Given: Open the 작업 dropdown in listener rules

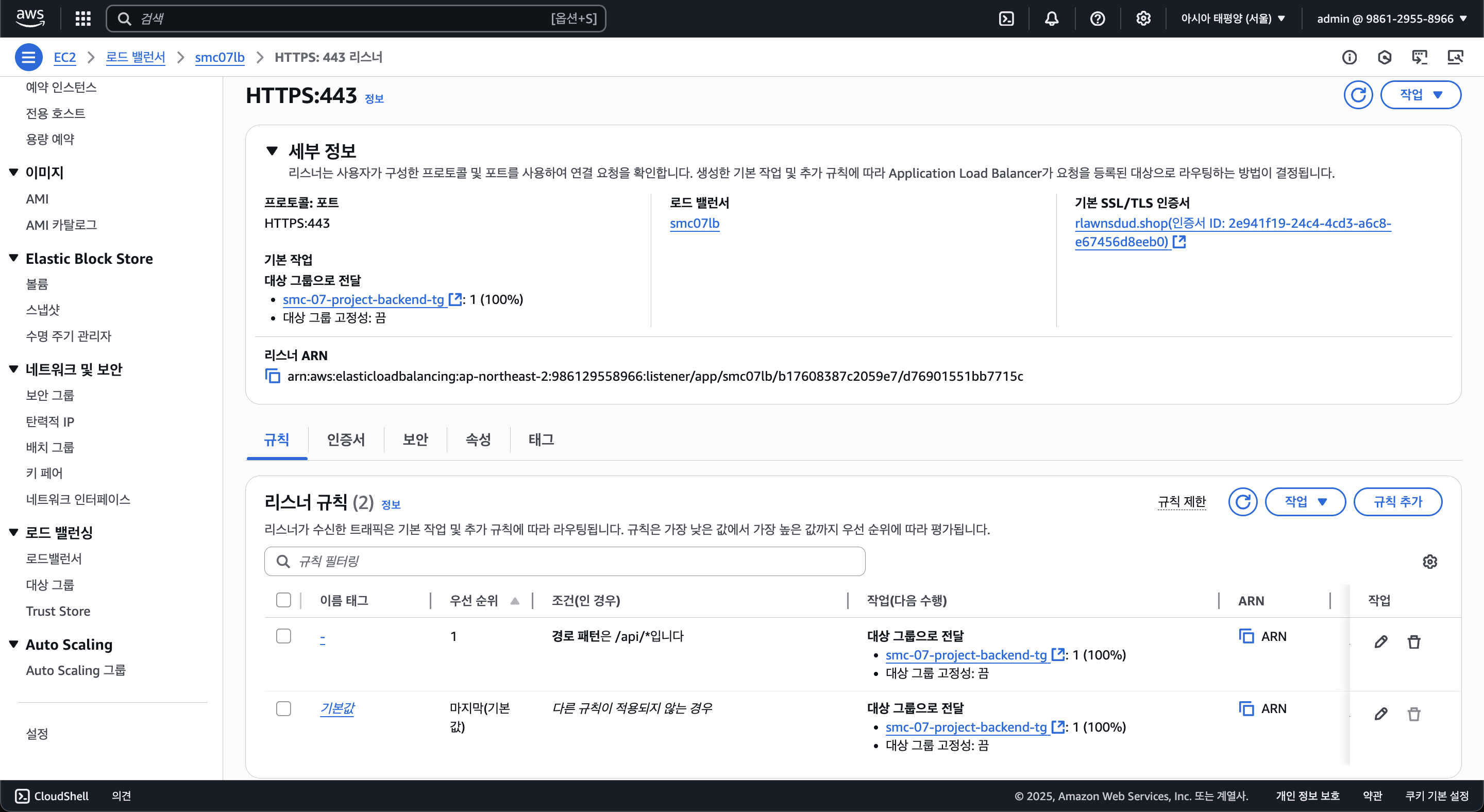Looking at the screenshot, I should pos(1305,502).
